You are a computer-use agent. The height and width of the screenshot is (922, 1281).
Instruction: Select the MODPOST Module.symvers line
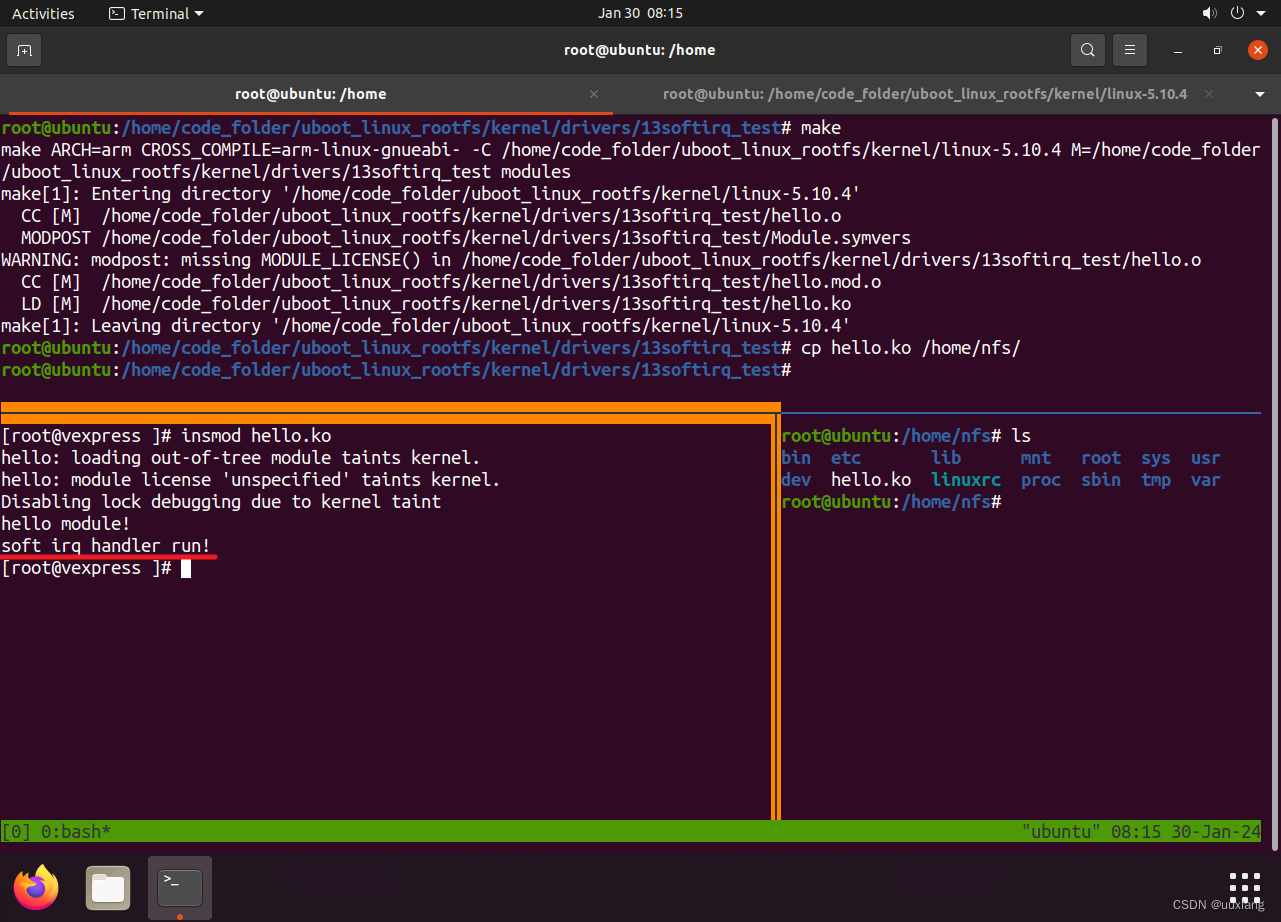pyautogui.click(x=466, y=237)
